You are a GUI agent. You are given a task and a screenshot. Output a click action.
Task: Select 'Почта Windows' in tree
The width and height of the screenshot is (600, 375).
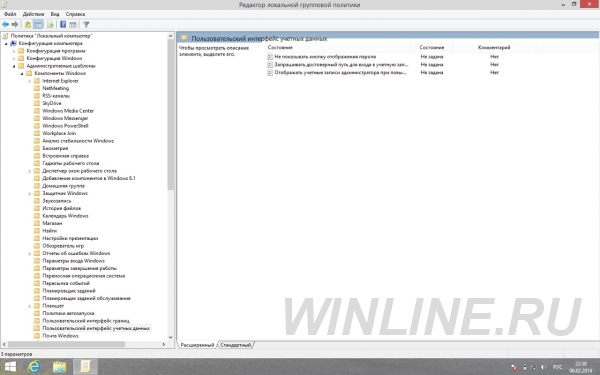[60, 336]
